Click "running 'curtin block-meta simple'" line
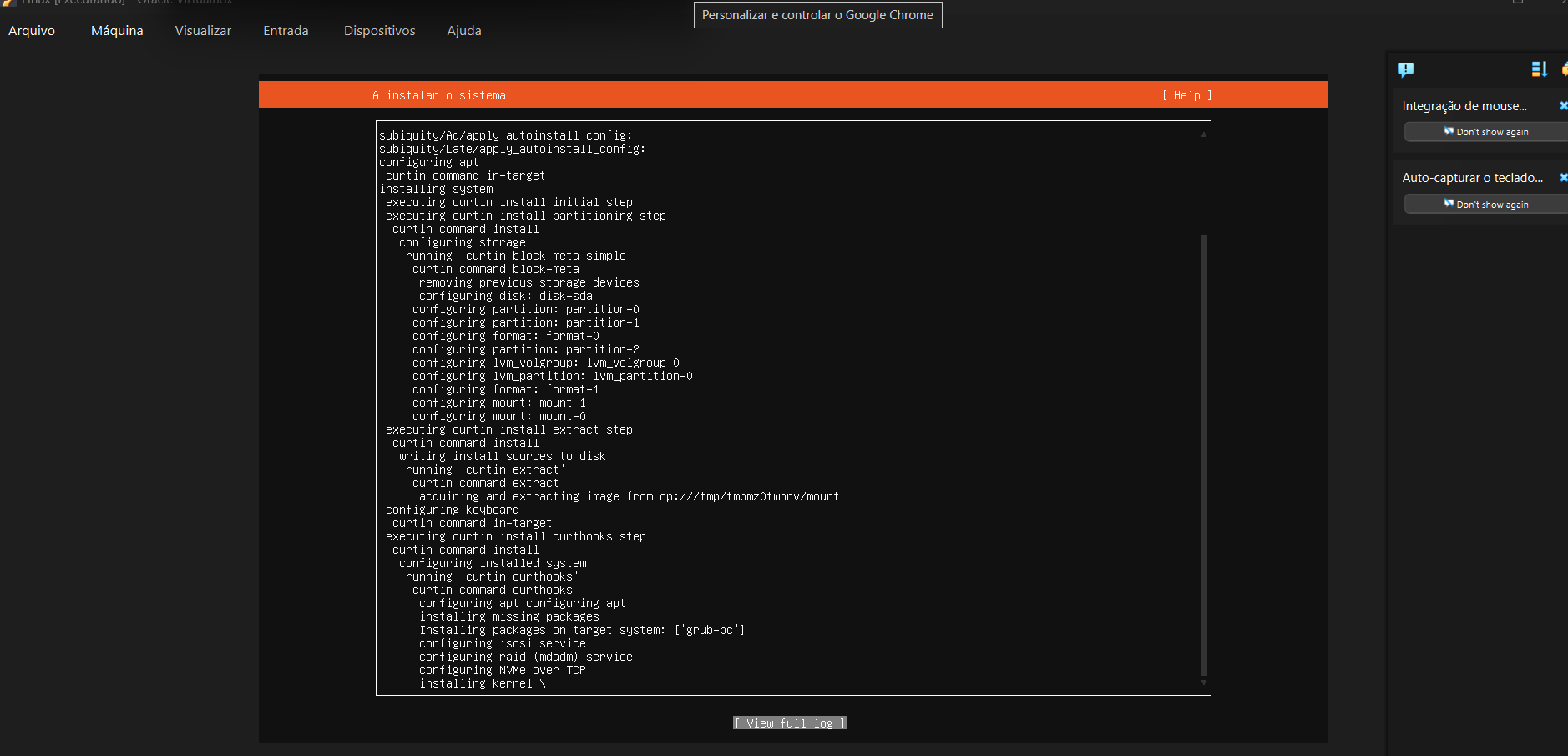Screen dimensions: 1568x756 (x=519, y=256)
